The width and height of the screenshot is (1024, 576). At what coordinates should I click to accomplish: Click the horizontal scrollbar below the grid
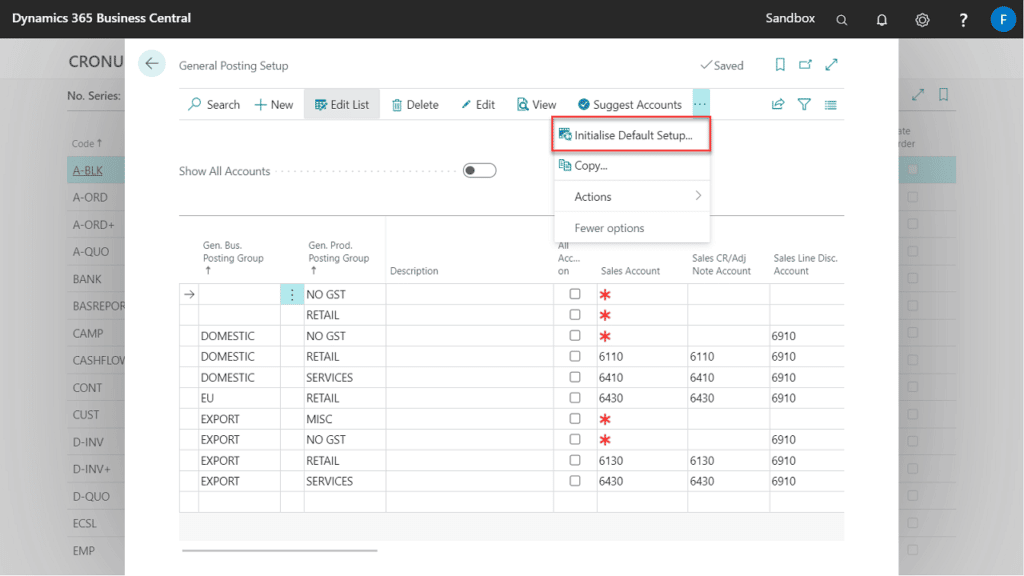click(x=278, y=549)
